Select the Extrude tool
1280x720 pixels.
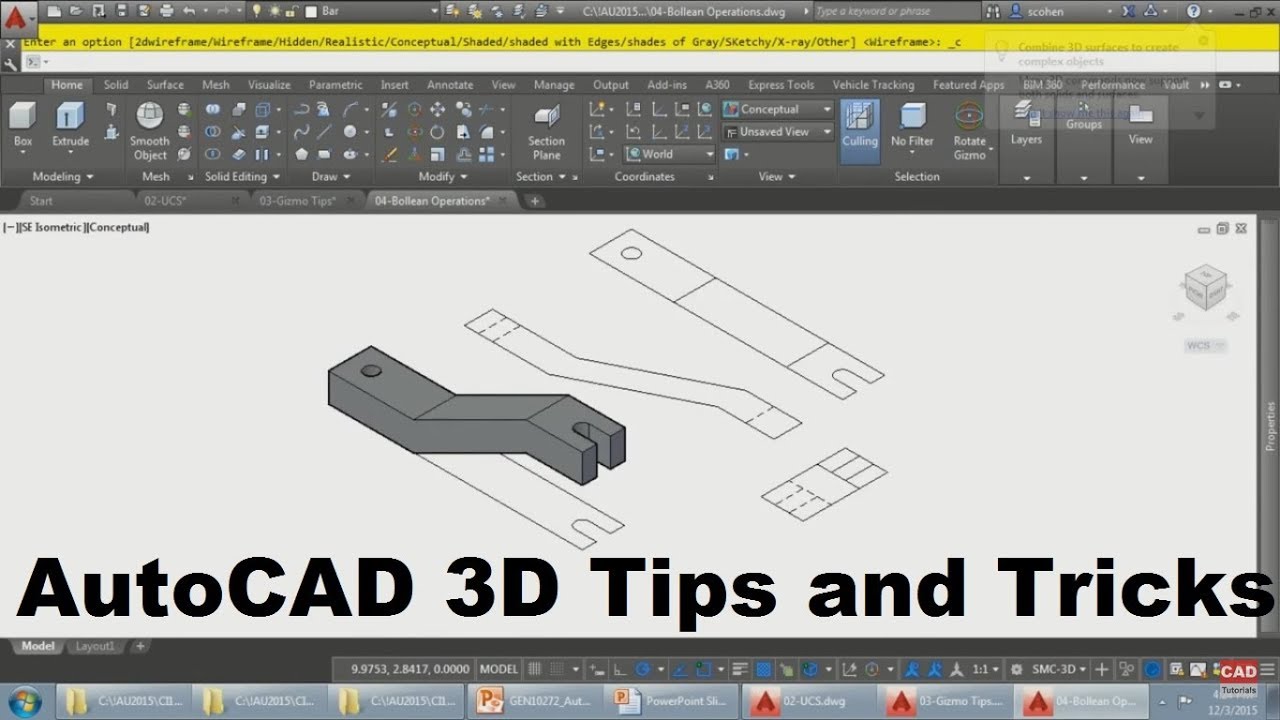pos(71,125)
